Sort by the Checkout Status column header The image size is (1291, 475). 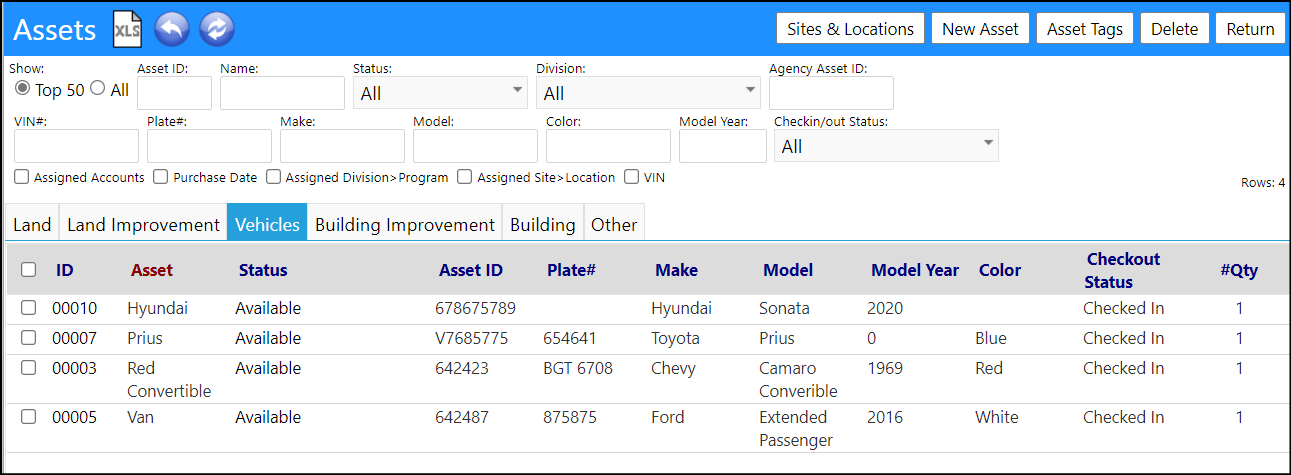coord(1123,270)
